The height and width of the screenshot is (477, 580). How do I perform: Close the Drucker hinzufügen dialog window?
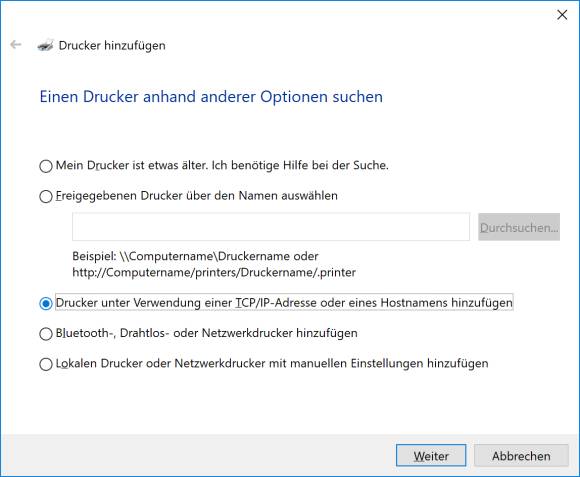(562, 15)
